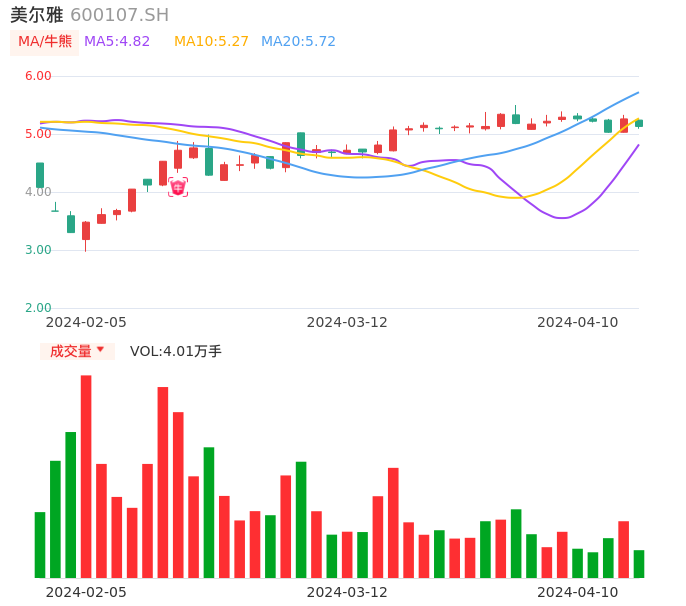Open the 成交量 indicator dropdown

(77, 351)
